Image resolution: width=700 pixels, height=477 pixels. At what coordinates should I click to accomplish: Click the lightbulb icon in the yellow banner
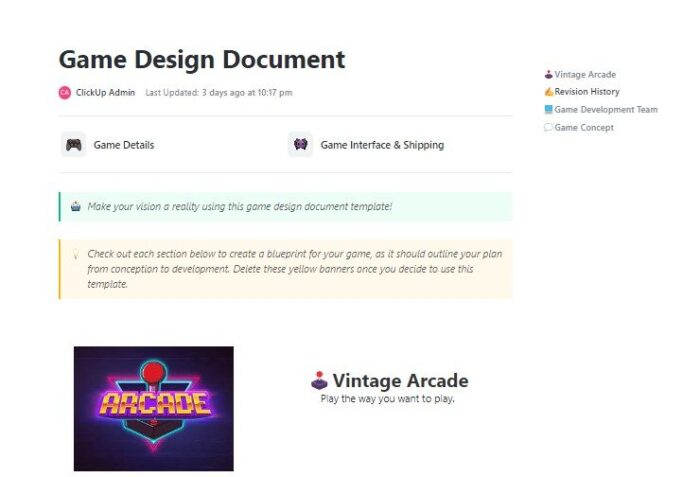coord(76,254)
